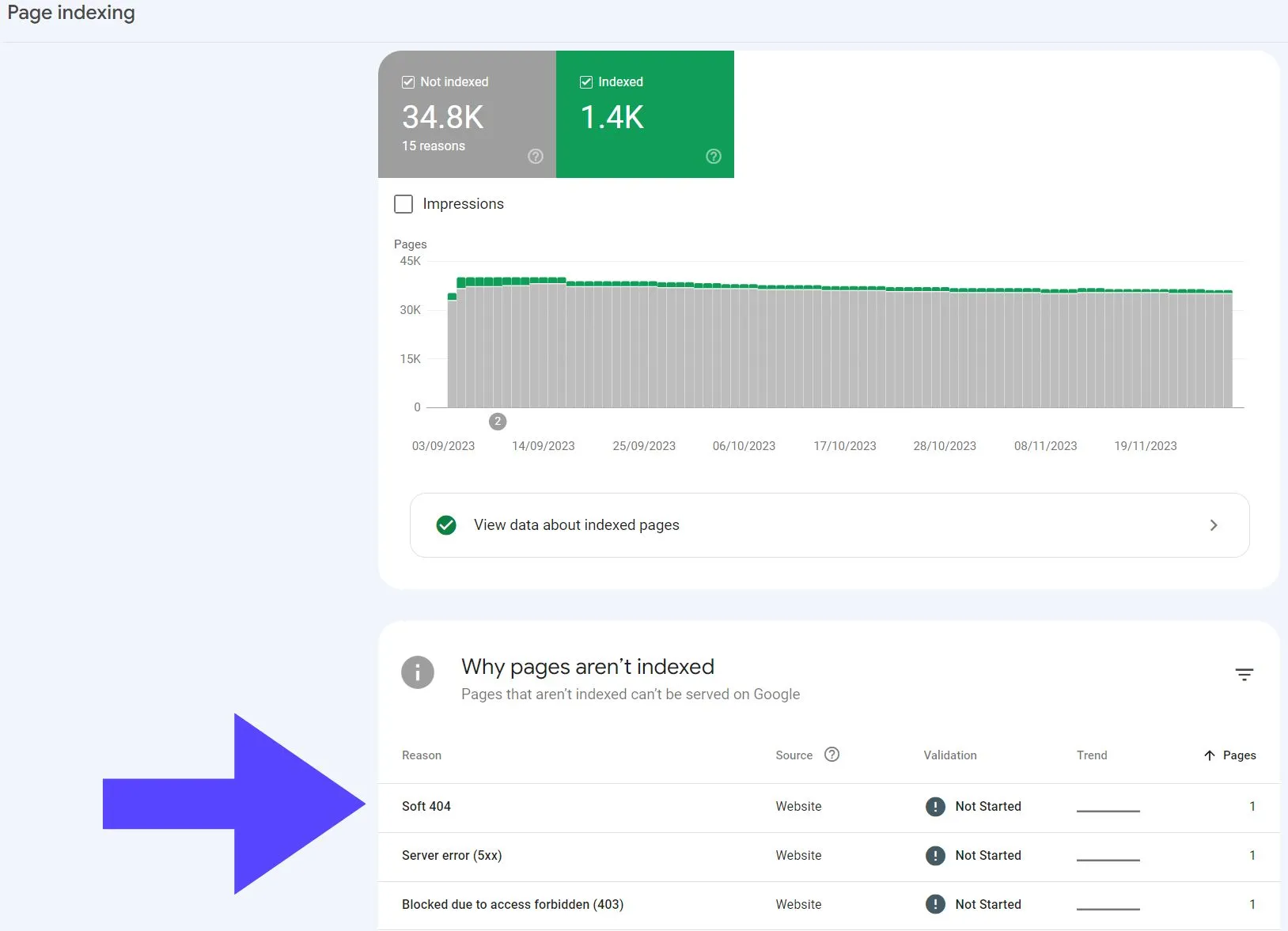This screenshot has width=1288, height=931.
Task: Click the green check on View data about indexed pages
Action: [446, 524]
